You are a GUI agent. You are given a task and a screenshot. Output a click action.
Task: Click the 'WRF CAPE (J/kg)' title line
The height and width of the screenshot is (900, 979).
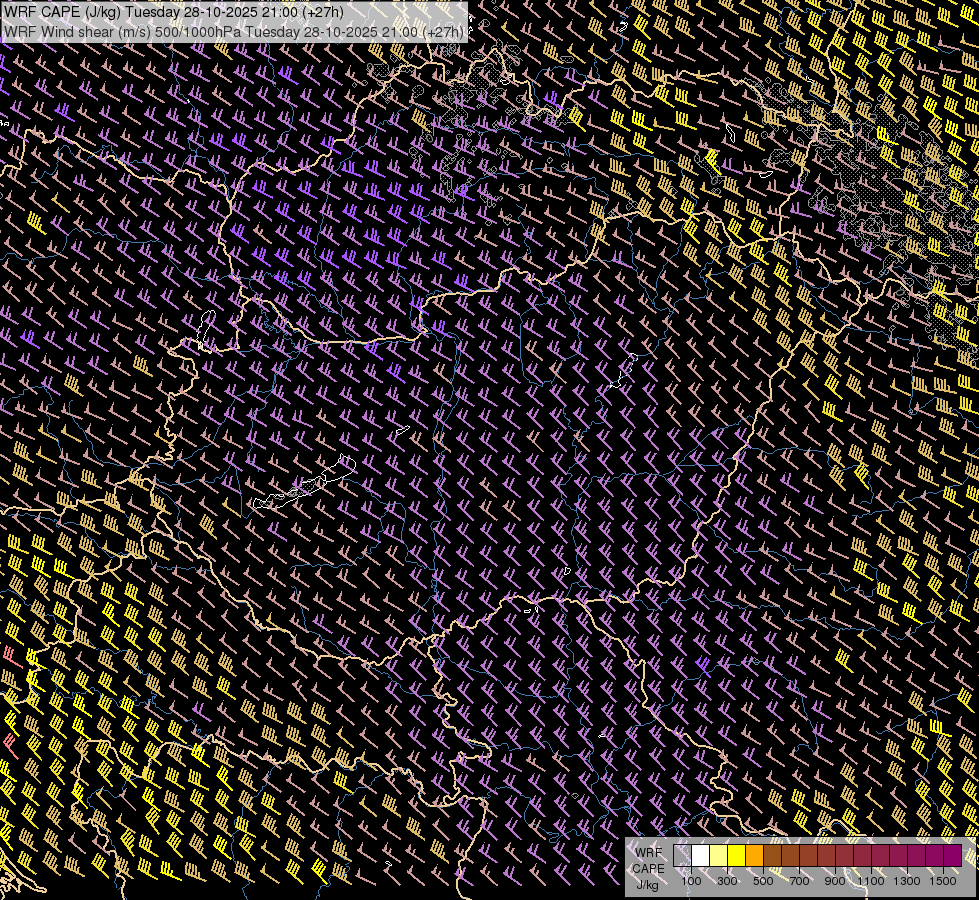174,12
